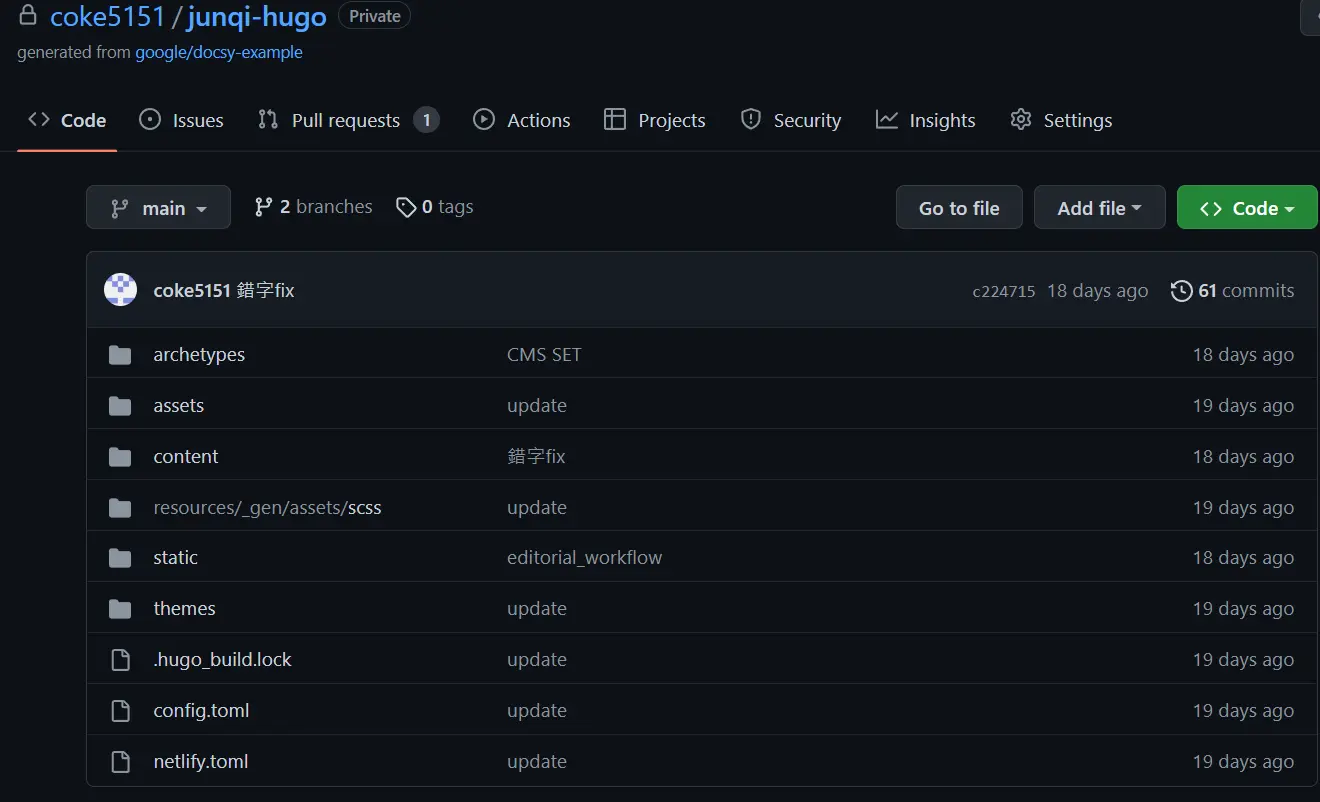Open the Projects tab
Image resolution: width=1320 pixels, height=802 pixels.
pos(655,120)
